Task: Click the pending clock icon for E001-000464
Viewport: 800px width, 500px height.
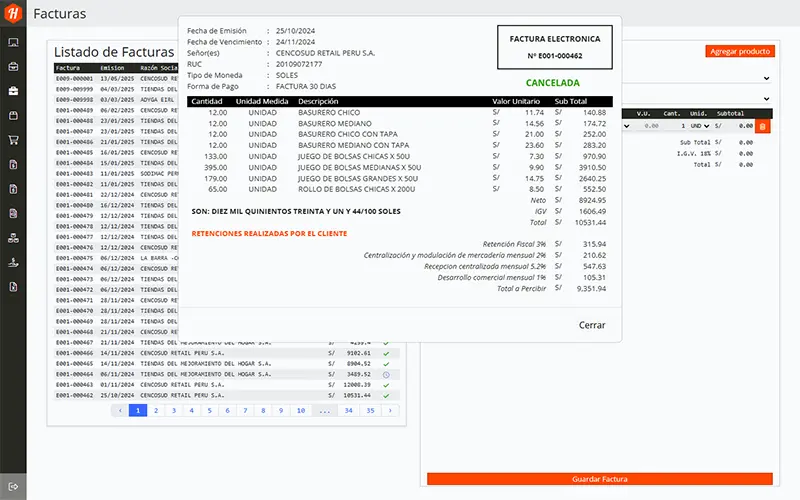Action: tap(386, 374)
